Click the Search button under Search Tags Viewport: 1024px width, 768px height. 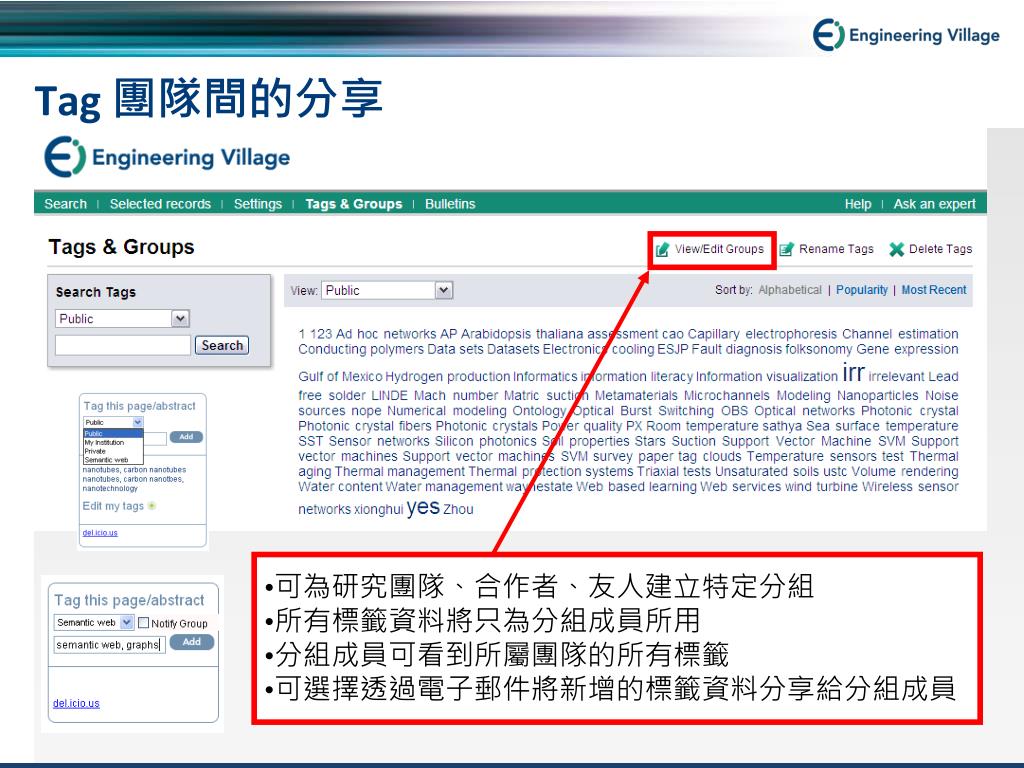(222, 345)
